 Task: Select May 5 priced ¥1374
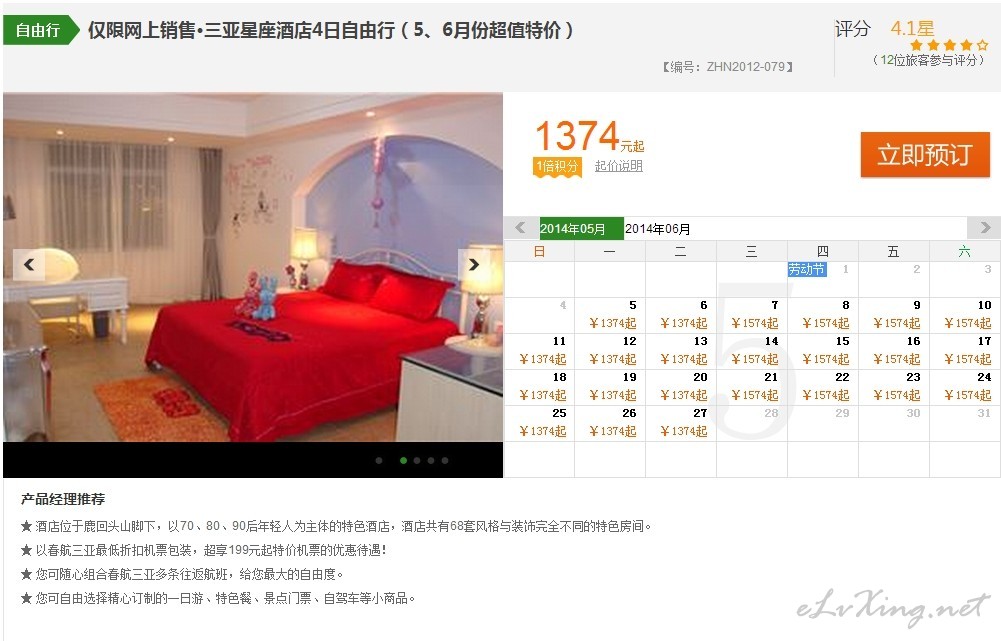610,315
